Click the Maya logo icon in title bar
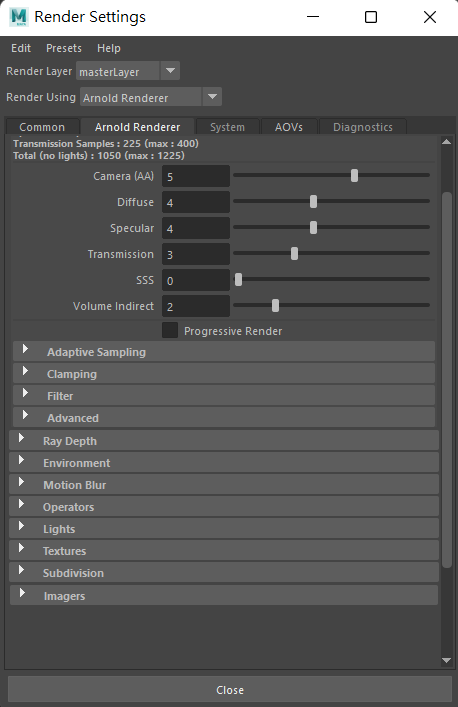This screenshot has height=707, width=458. coord(19,17)
